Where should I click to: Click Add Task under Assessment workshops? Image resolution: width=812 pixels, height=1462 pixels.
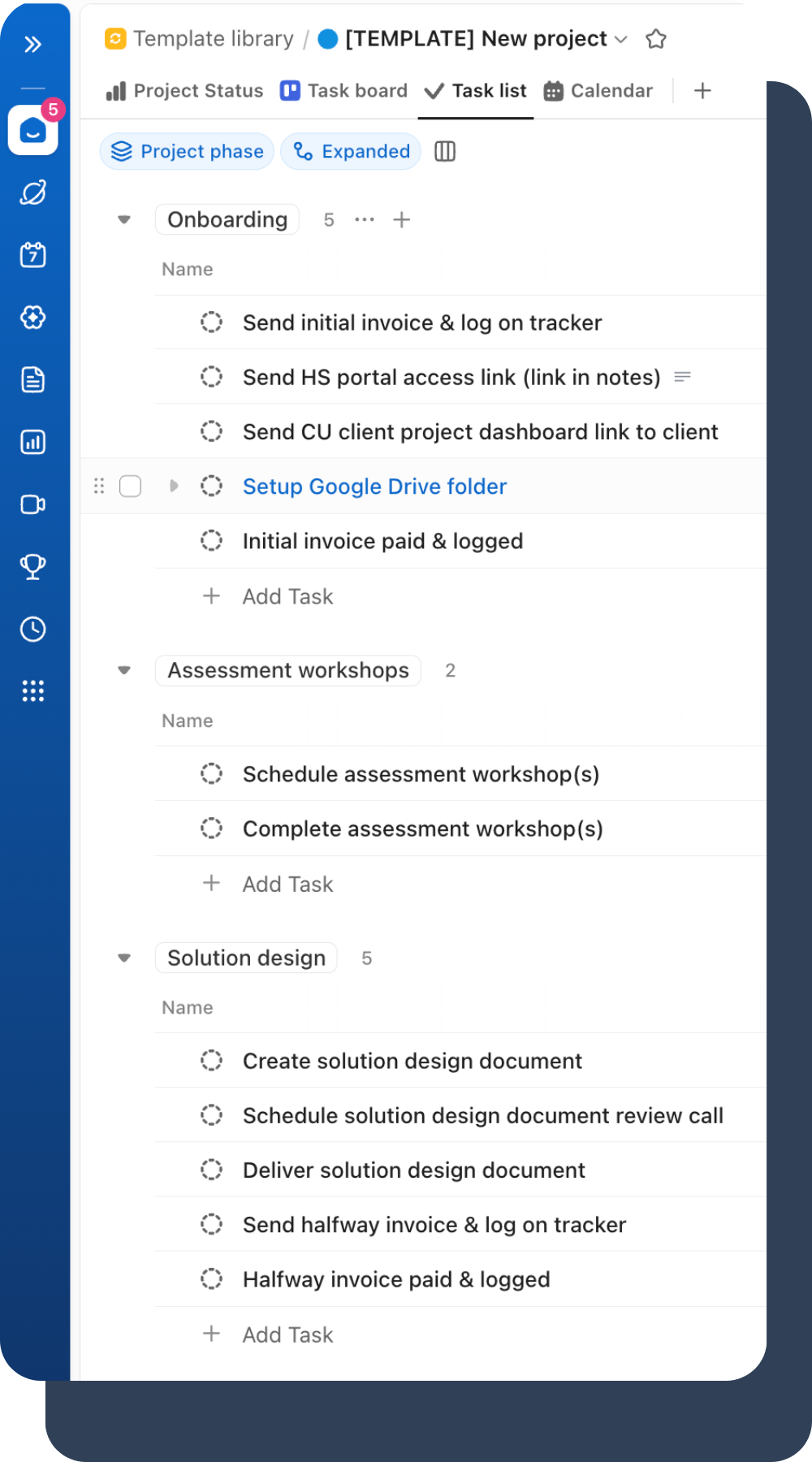287,884
